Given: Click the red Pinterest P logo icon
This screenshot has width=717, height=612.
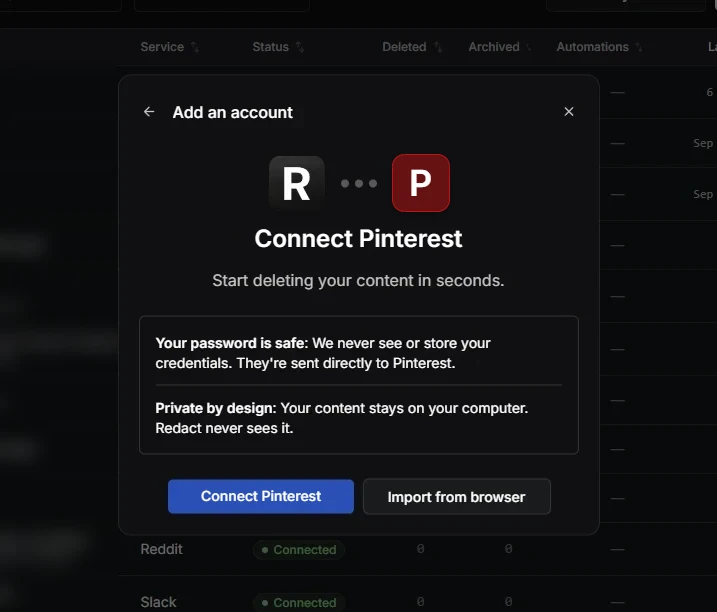Looking at the screenshot, I should [421, 183].
